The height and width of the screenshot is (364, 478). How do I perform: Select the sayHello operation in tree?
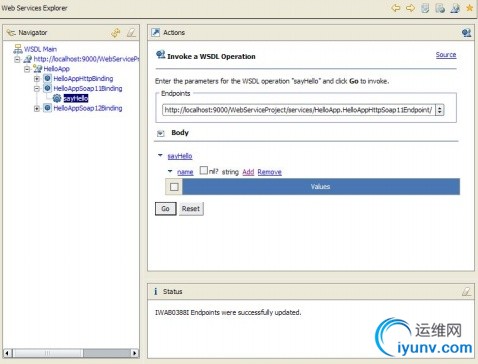76,98
